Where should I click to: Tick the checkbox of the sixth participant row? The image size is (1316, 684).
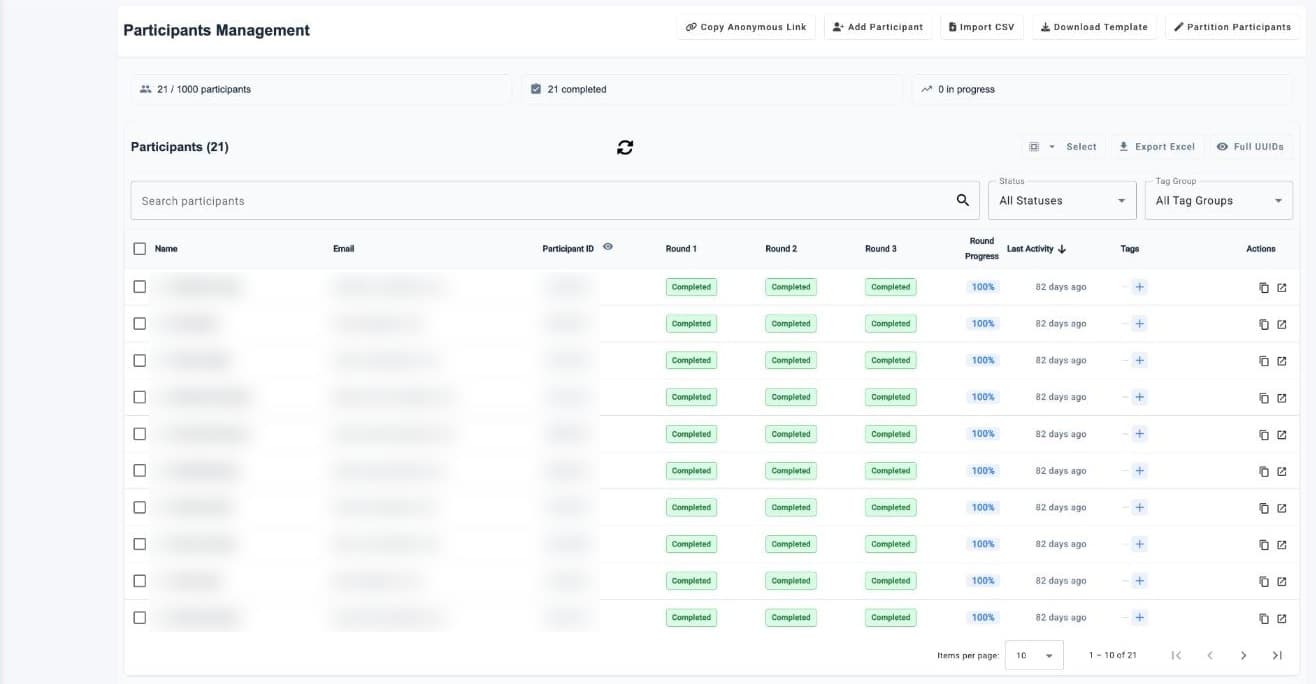click(139, 470)
